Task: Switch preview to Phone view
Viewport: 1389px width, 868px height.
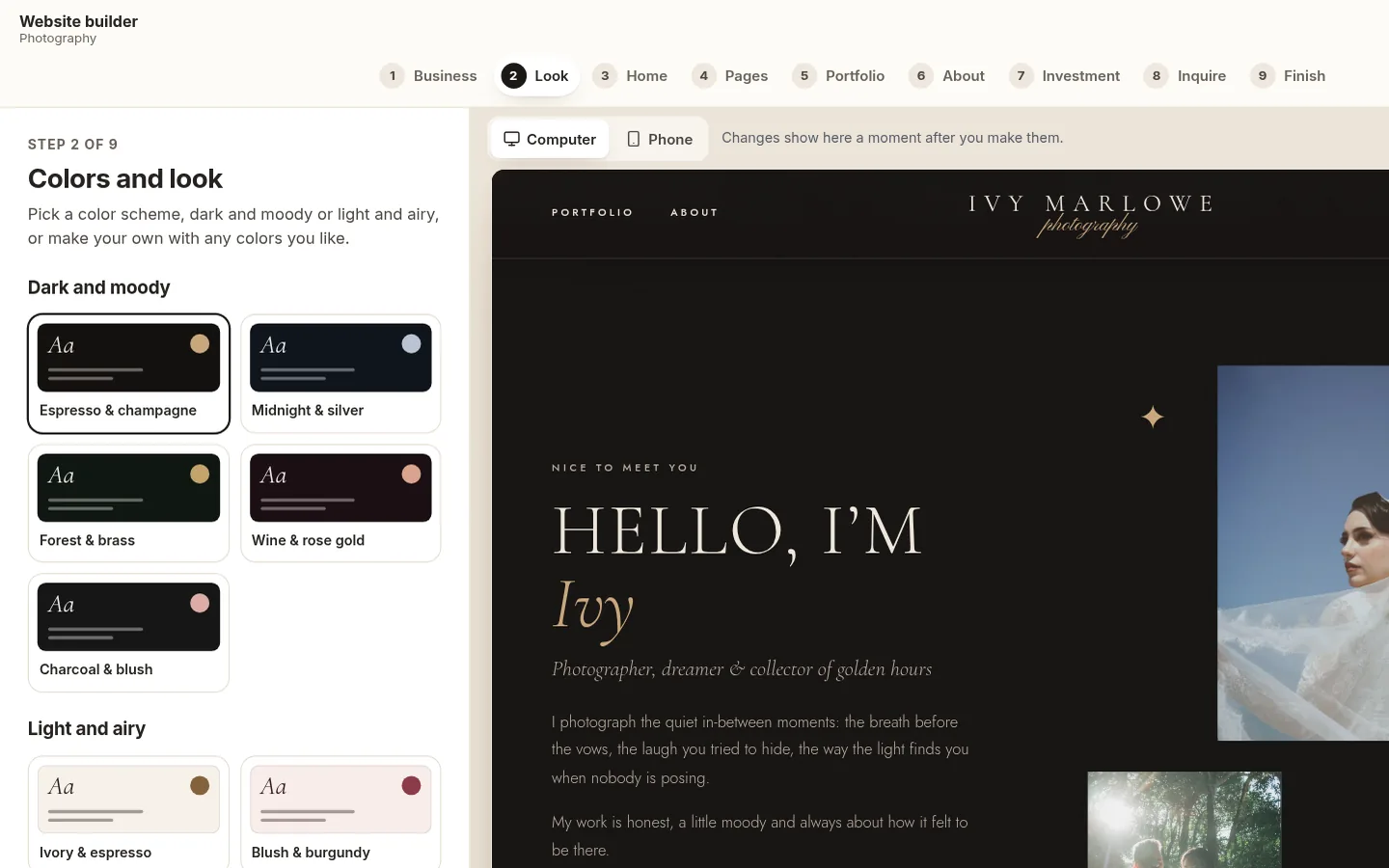Action: tap(660, 139)
